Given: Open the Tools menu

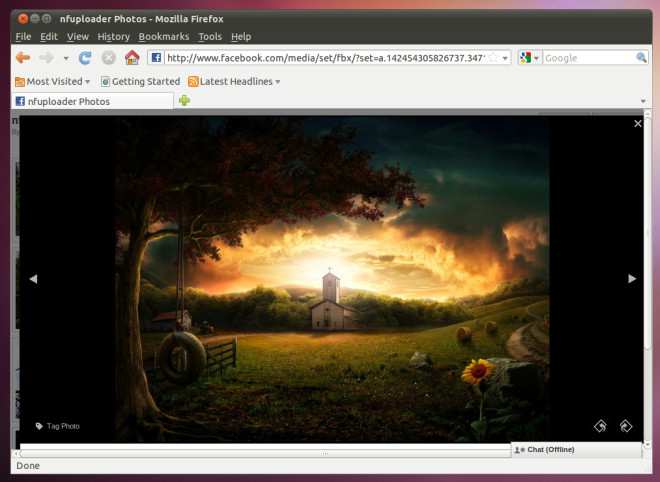Looking at the screenshot, I should 210,37.
